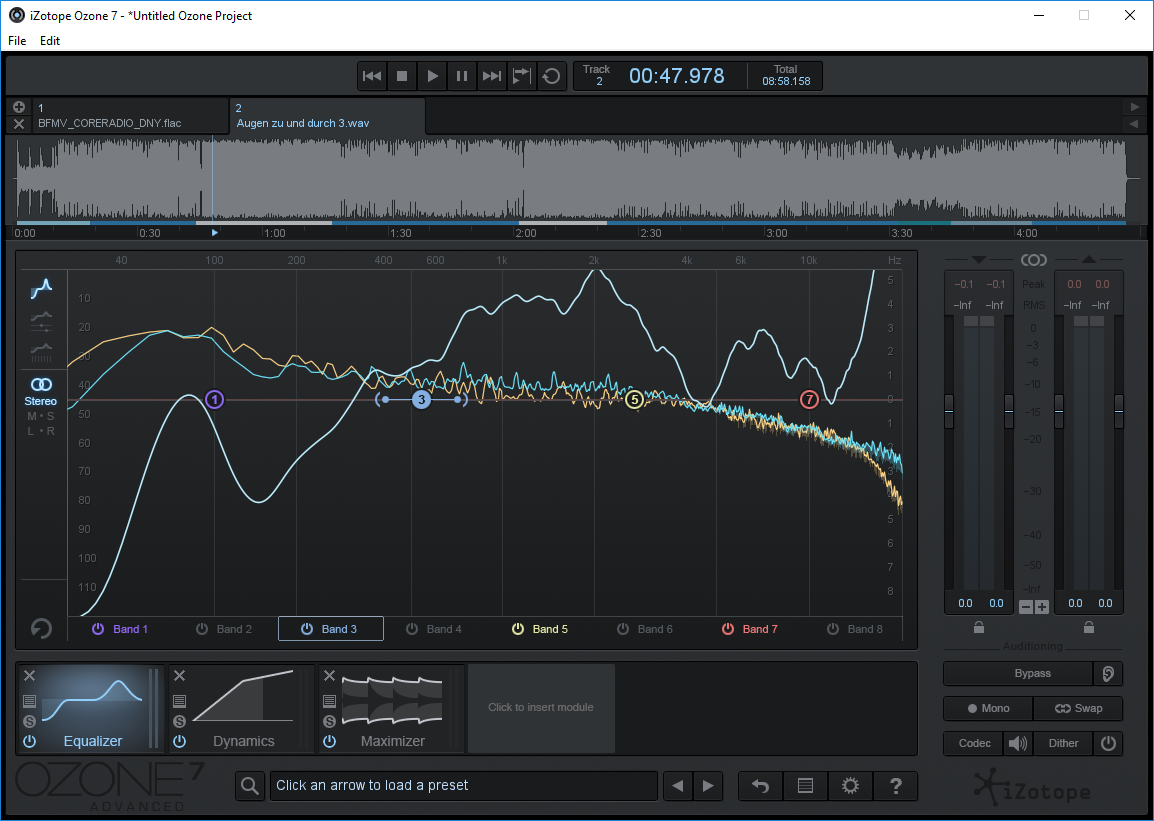Enable Band 2
Image resolution: width=1154 pixels, height=821 pixels.
(202, 629)
